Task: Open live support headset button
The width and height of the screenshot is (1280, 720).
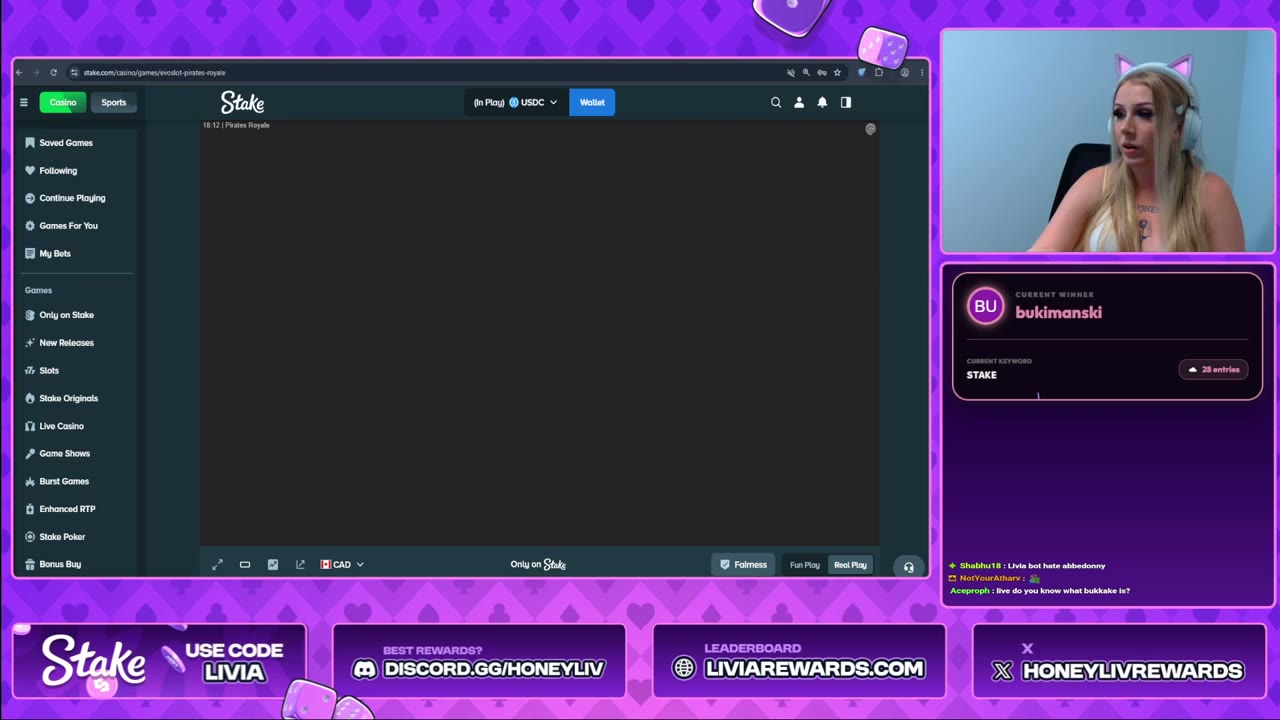Action: pos(909,567)
